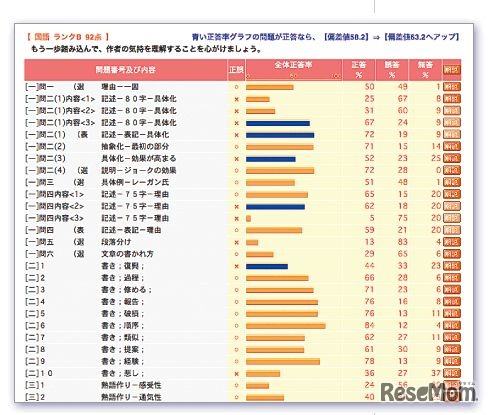Open 解説 for [二]6 書き；順序 row
The height and width of the screenshot is (415, 491).
click(452, 326)
